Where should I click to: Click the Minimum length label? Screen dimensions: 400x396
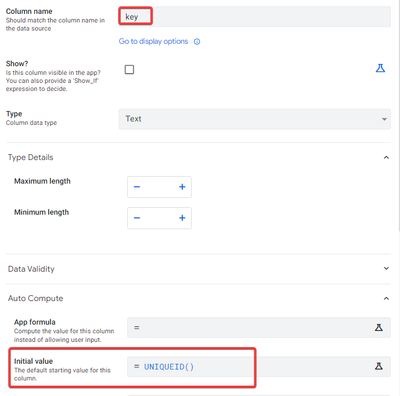[x=41, y=212]
